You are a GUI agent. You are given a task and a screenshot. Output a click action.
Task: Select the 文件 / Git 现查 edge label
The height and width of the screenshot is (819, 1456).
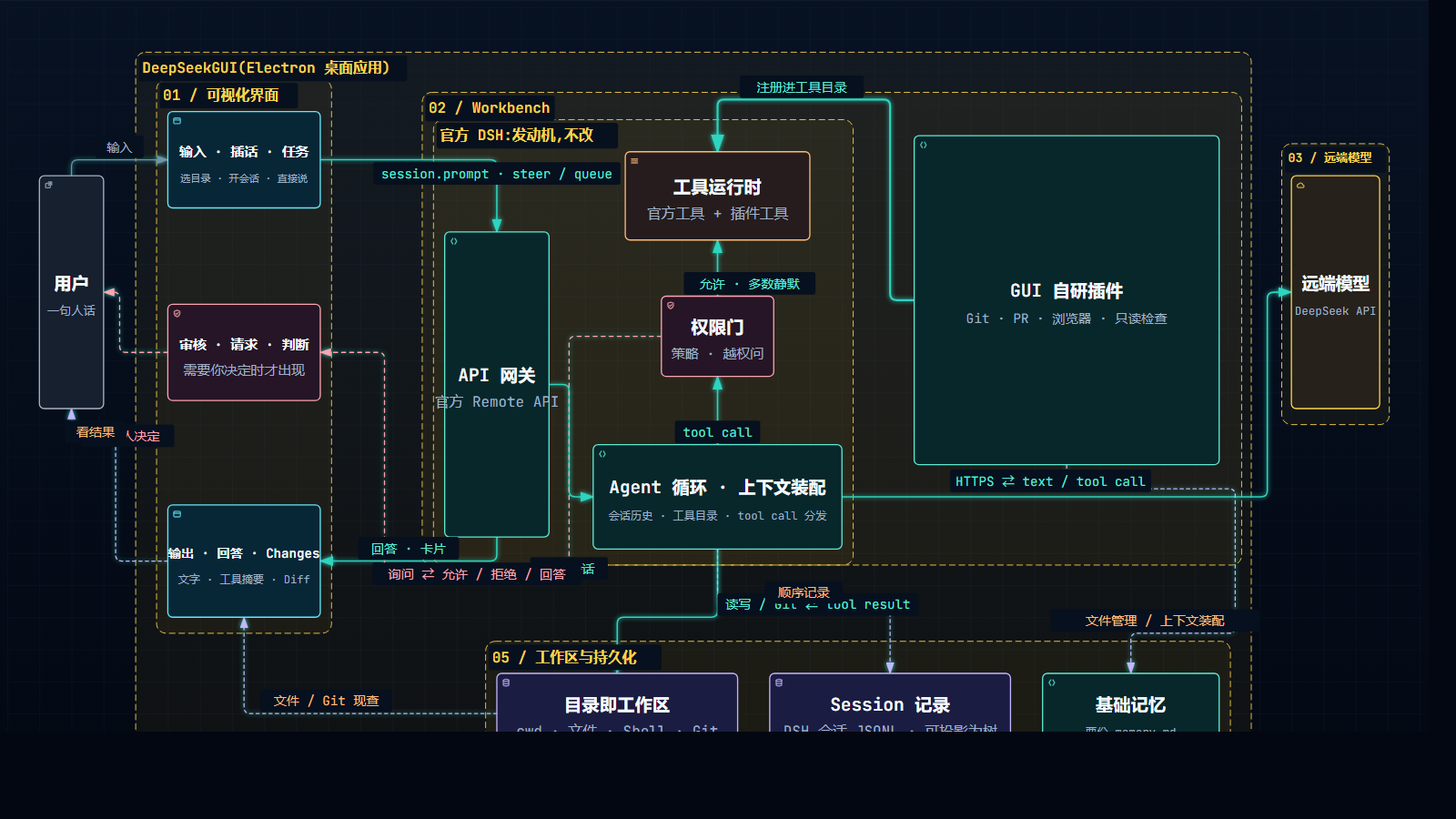326,701
